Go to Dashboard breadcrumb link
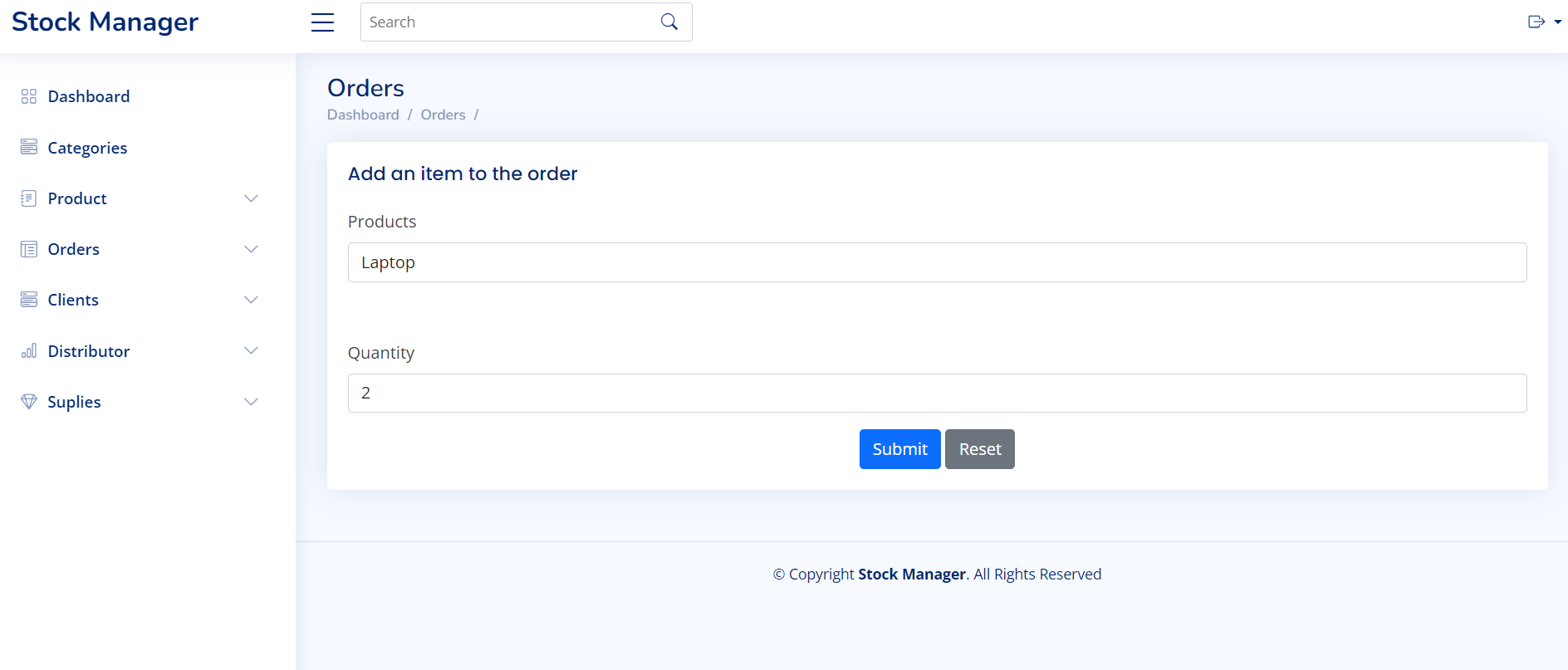This screenshot has height=670, width=1568. pyautogui.click(x=363, y=115)
